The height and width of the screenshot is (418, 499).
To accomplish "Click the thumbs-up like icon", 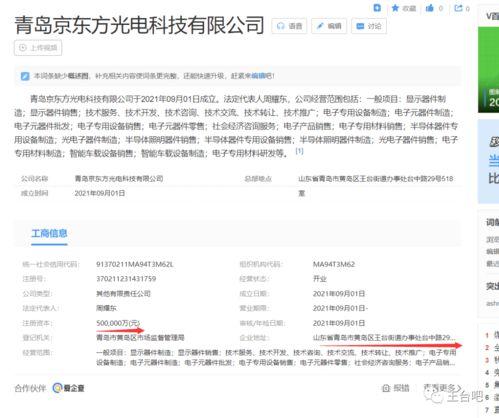I will 430,8.
